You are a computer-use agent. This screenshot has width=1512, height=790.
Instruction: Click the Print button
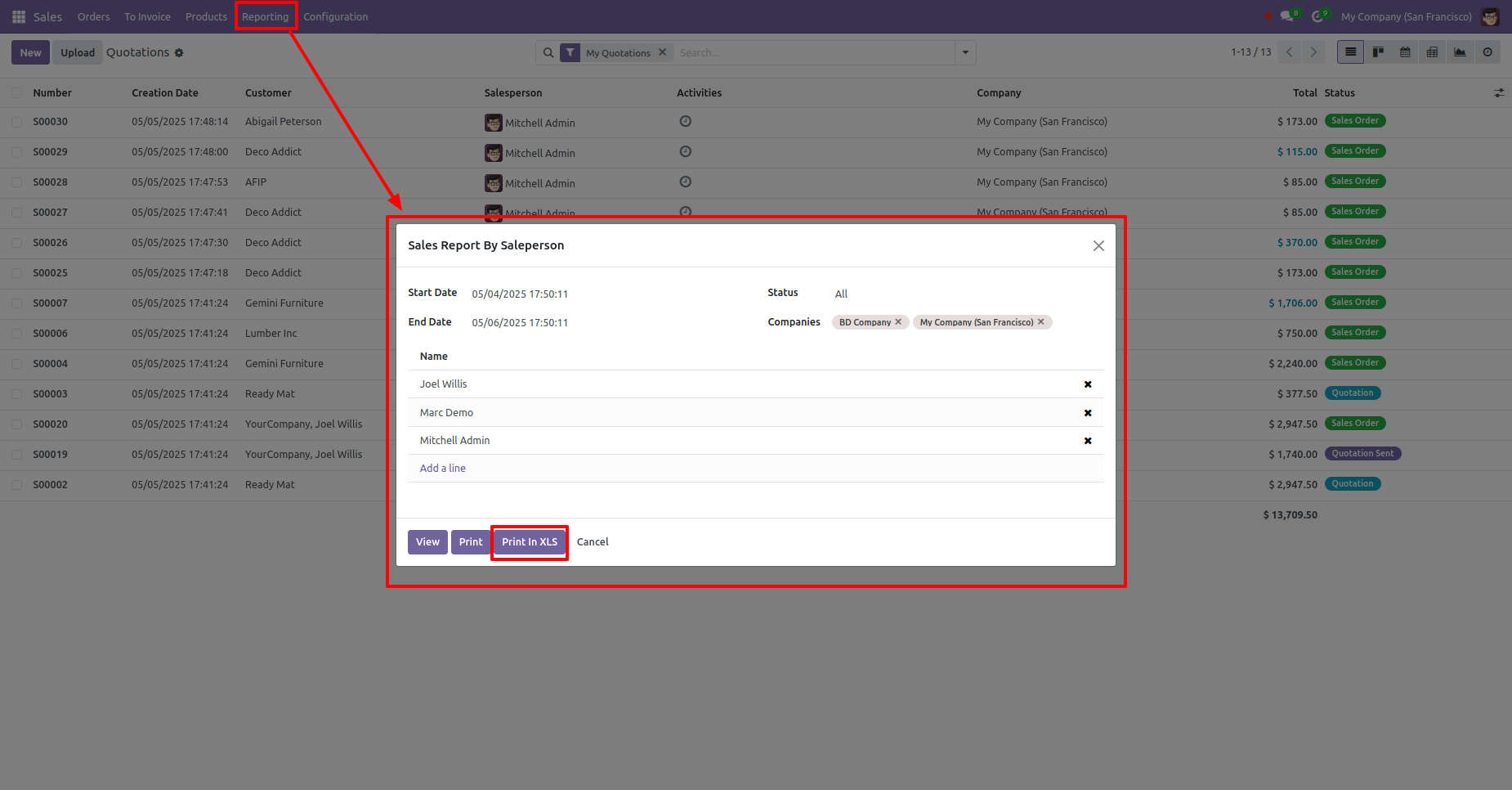coord(471,542)
